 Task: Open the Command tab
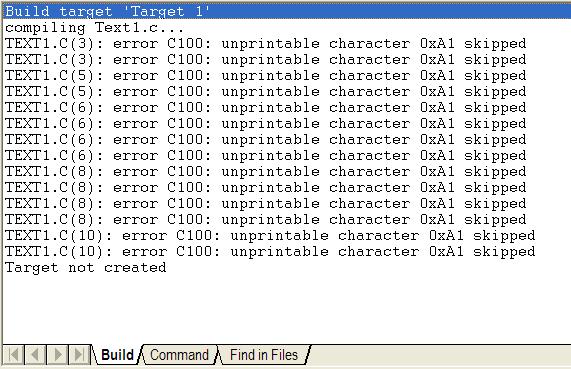click(179, 355)
